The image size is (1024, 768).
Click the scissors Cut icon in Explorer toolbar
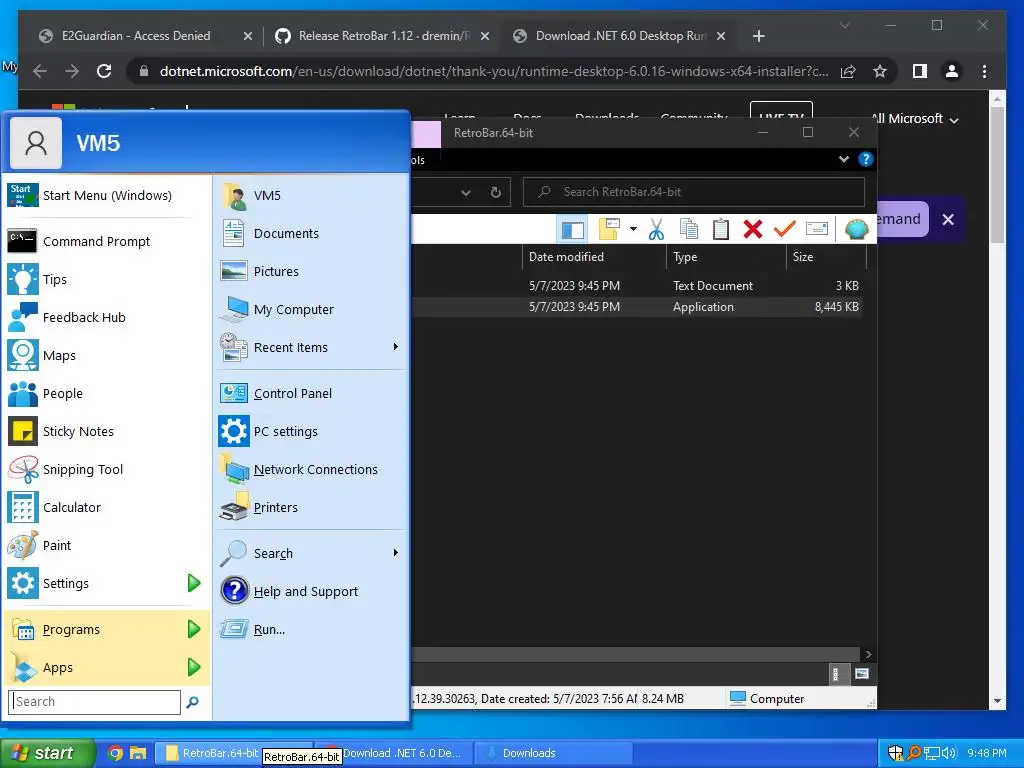click(656, 229)
